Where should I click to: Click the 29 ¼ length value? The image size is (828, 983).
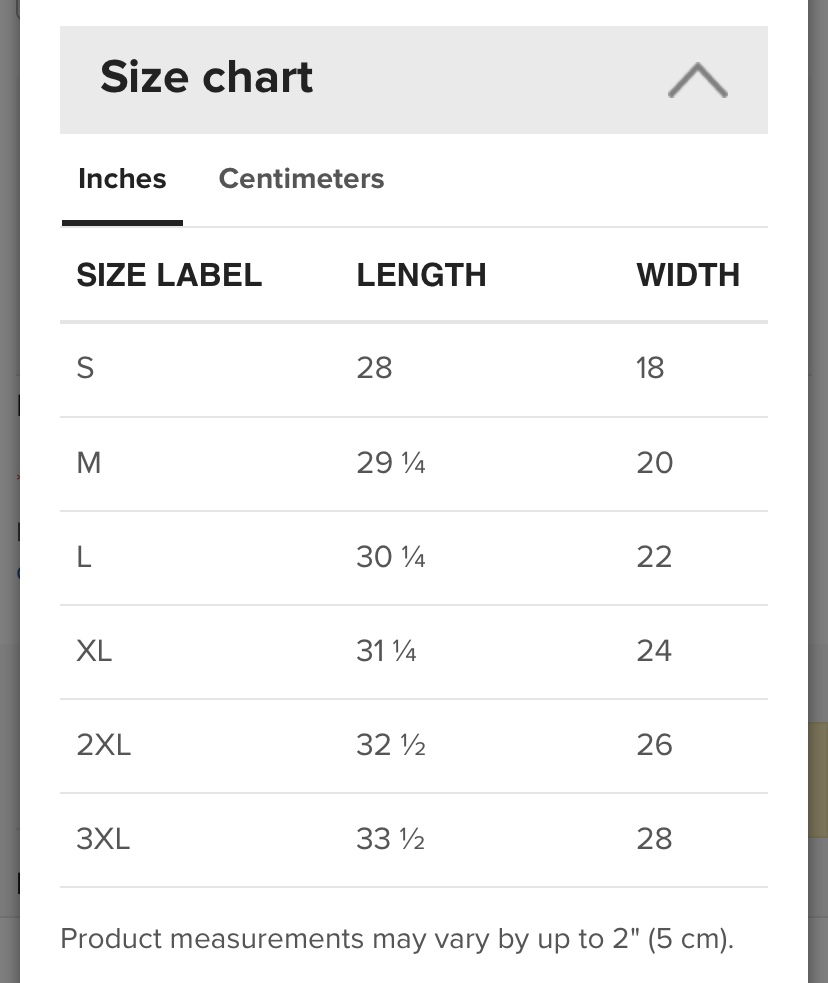[x=391, y=463]
